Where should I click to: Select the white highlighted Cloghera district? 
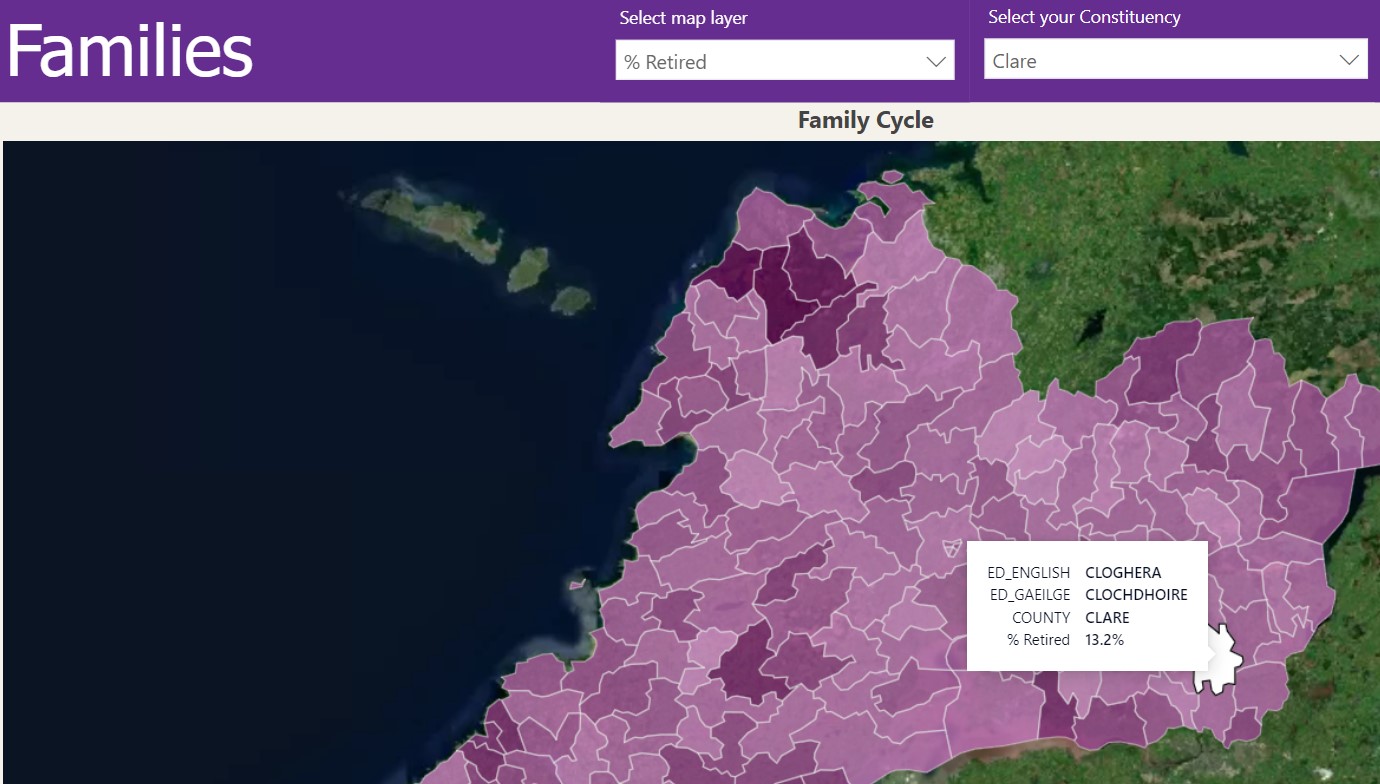(x=1218, y=661)
